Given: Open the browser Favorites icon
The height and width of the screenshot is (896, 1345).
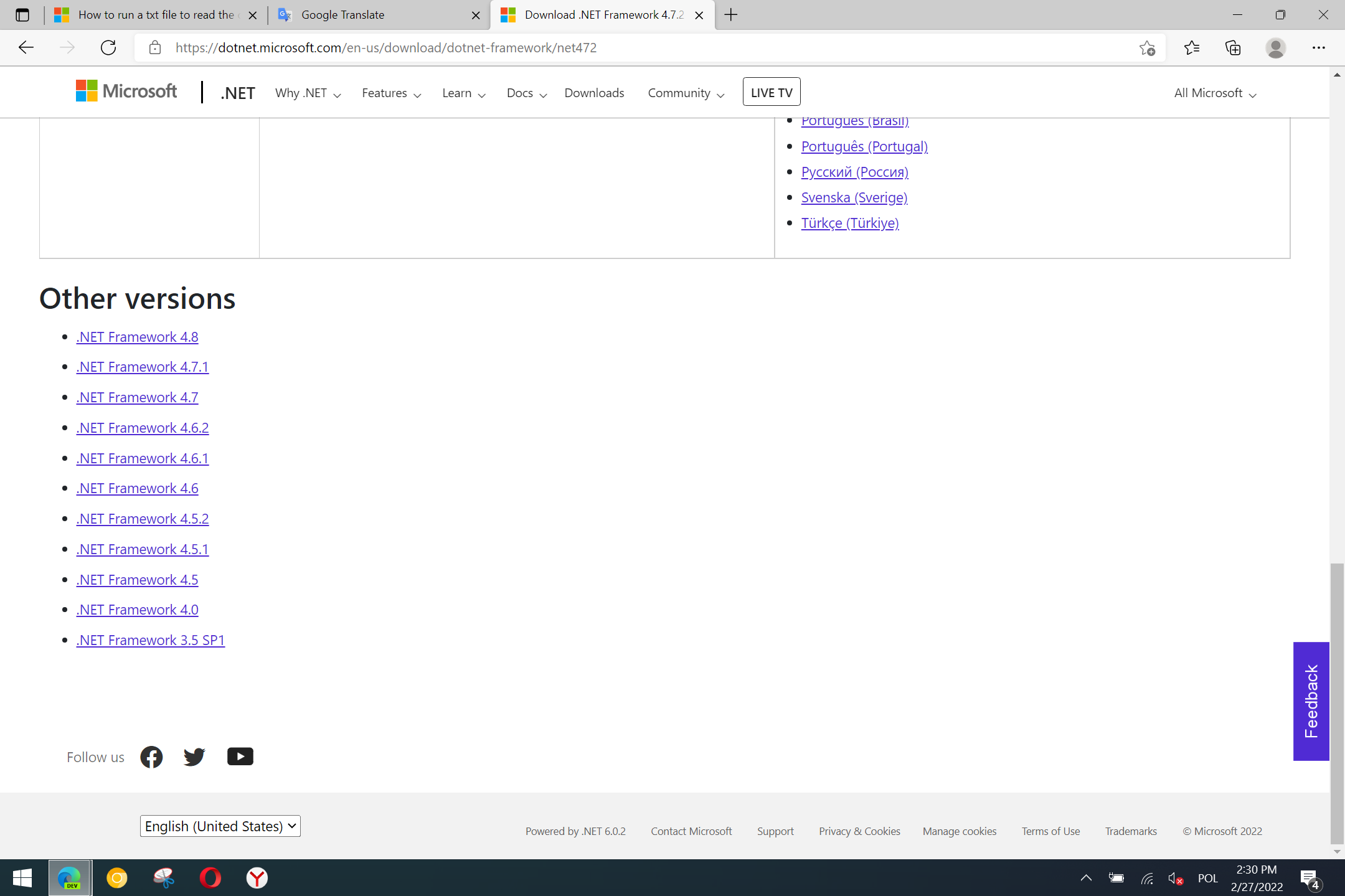Looking at the screenshot, I should point(1191,47).
